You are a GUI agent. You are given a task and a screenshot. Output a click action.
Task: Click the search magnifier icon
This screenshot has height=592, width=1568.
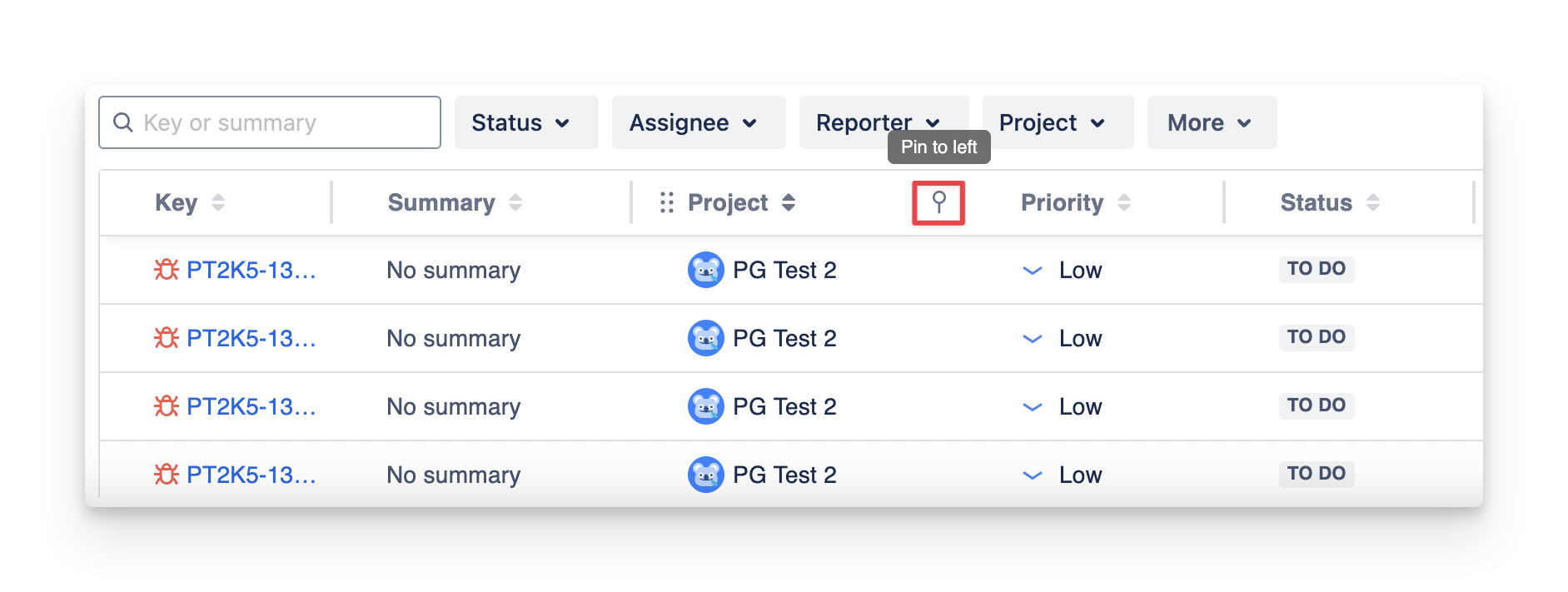pos(123,122)
